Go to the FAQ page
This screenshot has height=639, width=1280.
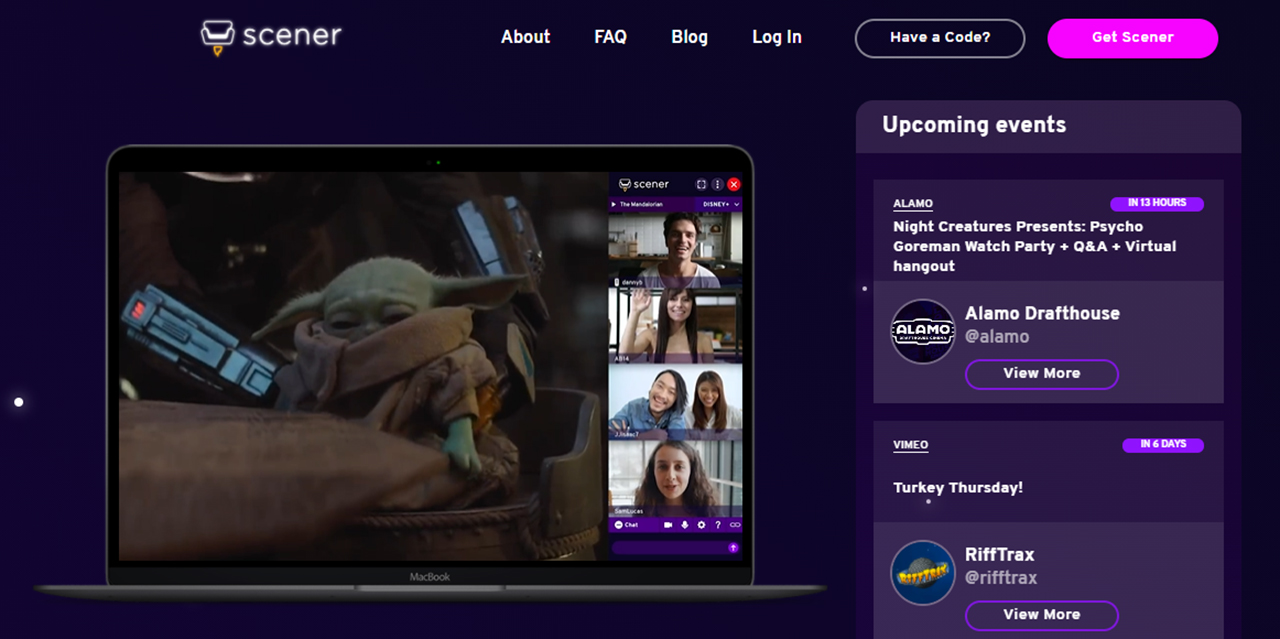click(x=610, y=37)
